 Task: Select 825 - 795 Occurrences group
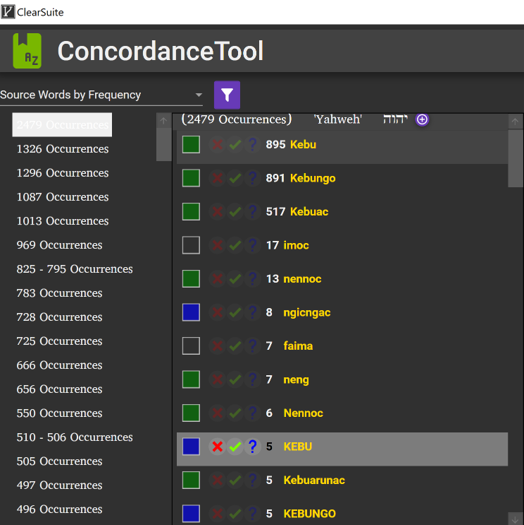click(x=75, y=269)
